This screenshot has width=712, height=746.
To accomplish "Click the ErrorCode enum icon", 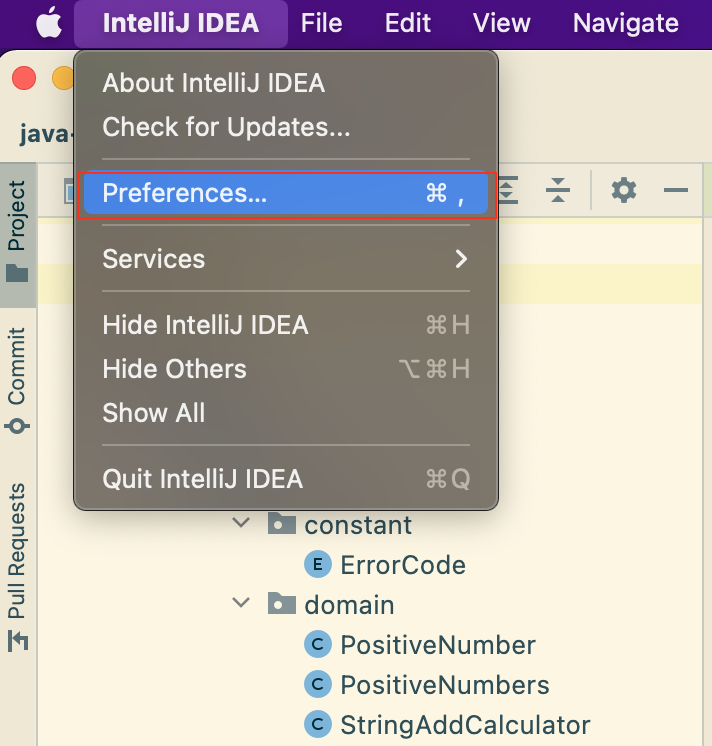I will tap(318, 565).
